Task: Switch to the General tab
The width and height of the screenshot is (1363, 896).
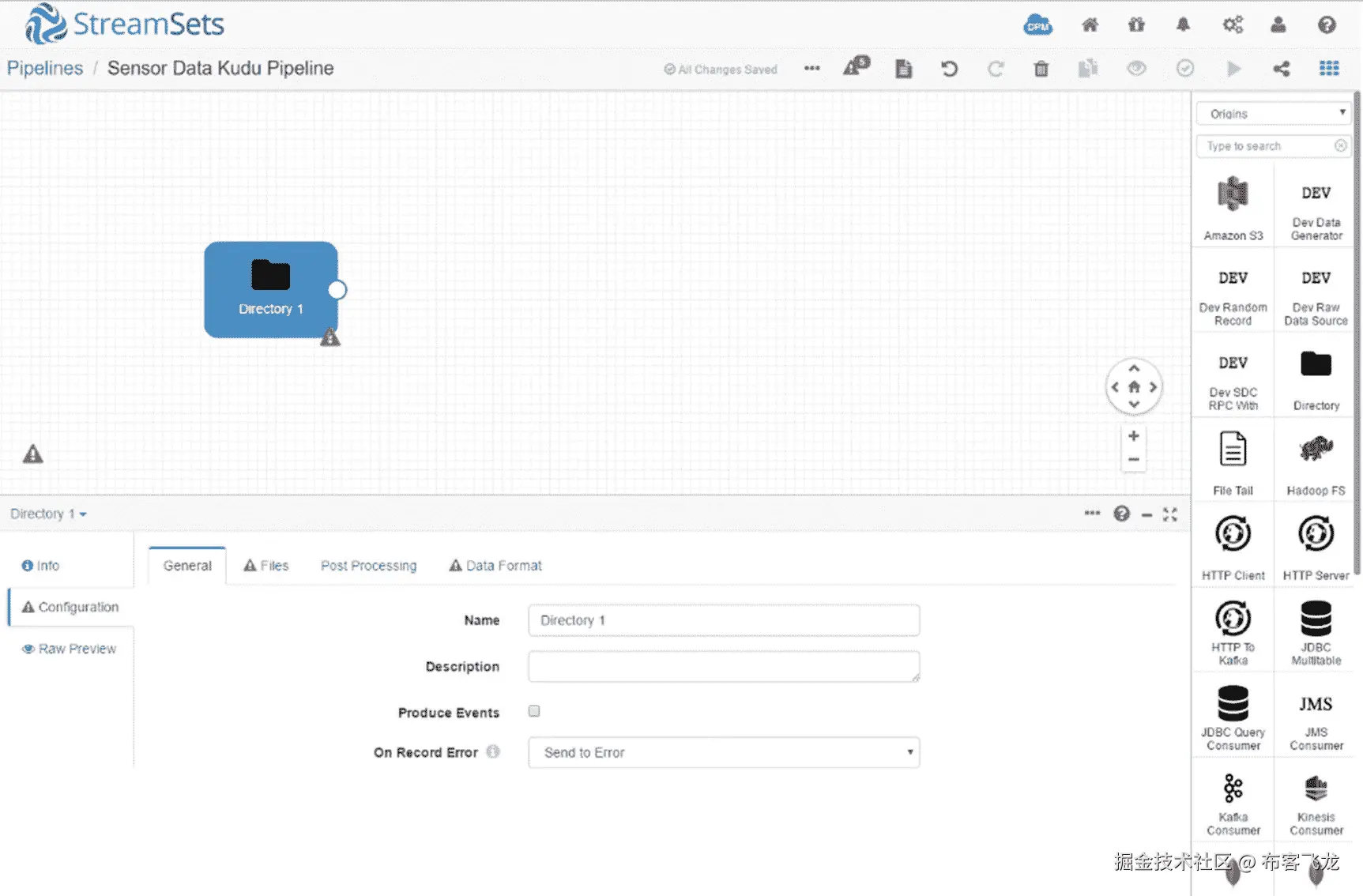Action: pyautogui.click(x=187, y=566)
